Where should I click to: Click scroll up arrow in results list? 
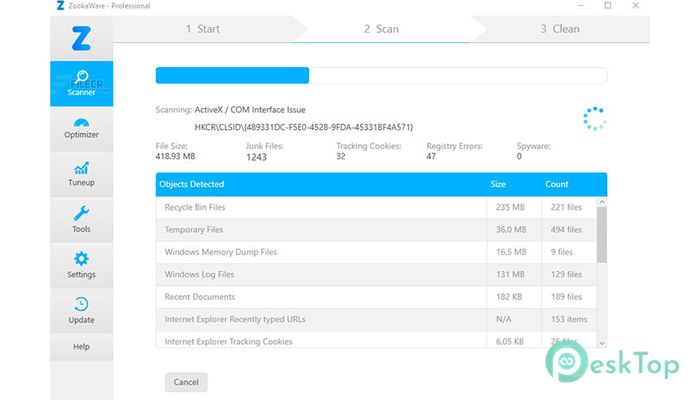coord(602,202)
